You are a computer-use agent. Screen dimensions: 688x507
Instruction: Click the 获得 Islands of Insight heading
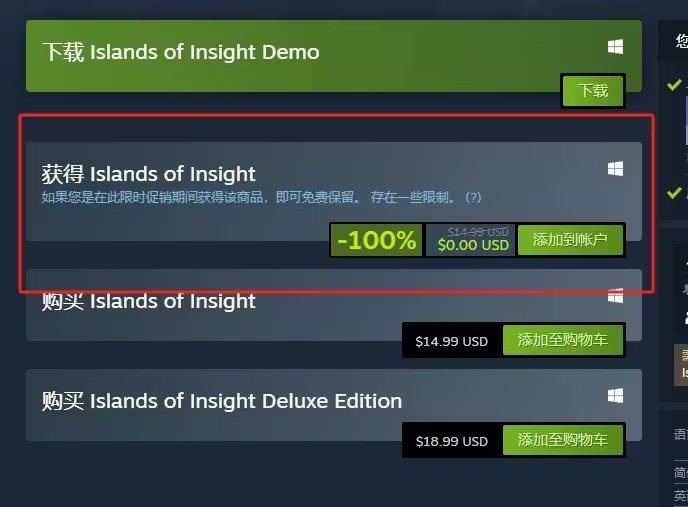click(149, 174)
